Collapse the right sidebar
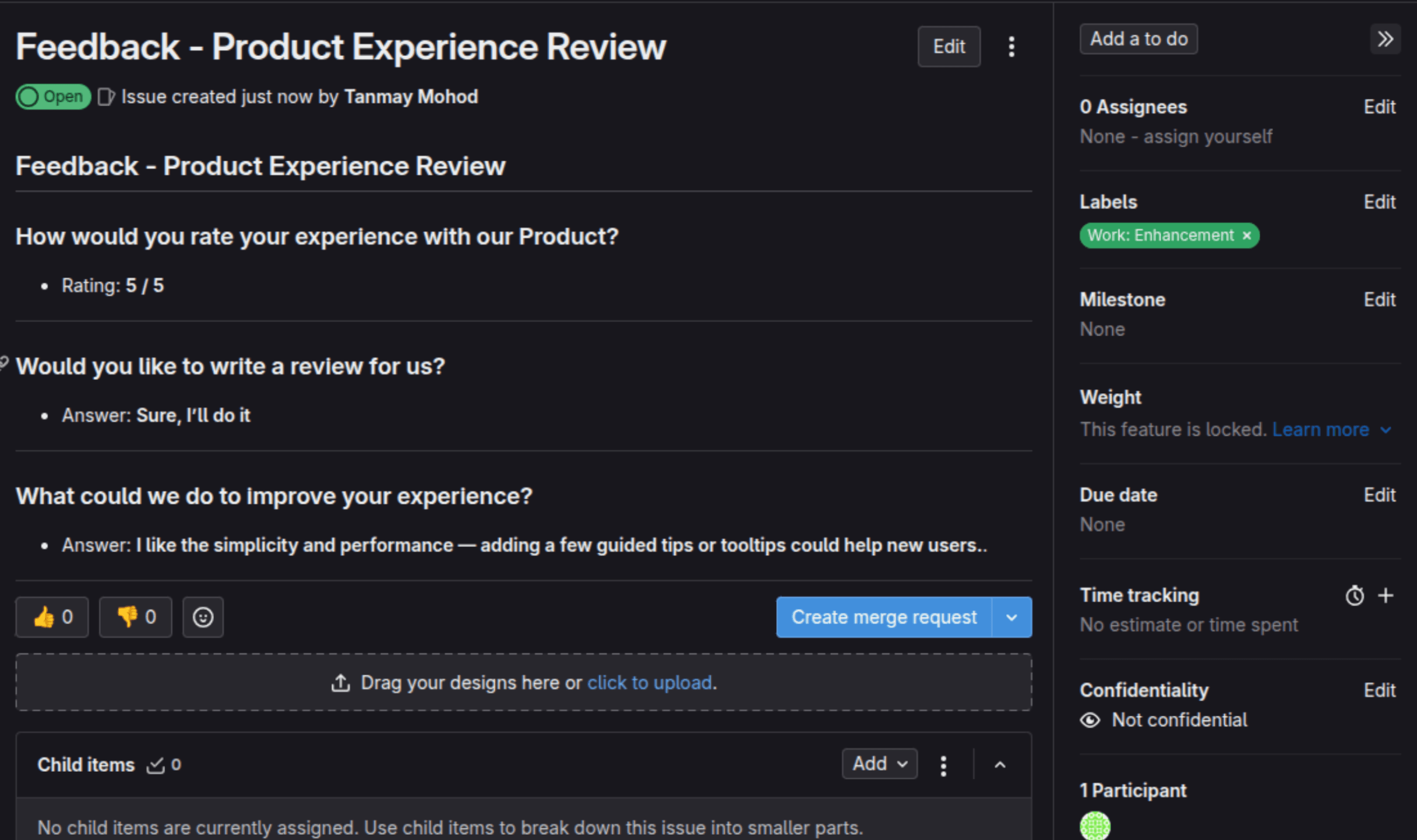The image size is (1417, 840). (1385, 38)
